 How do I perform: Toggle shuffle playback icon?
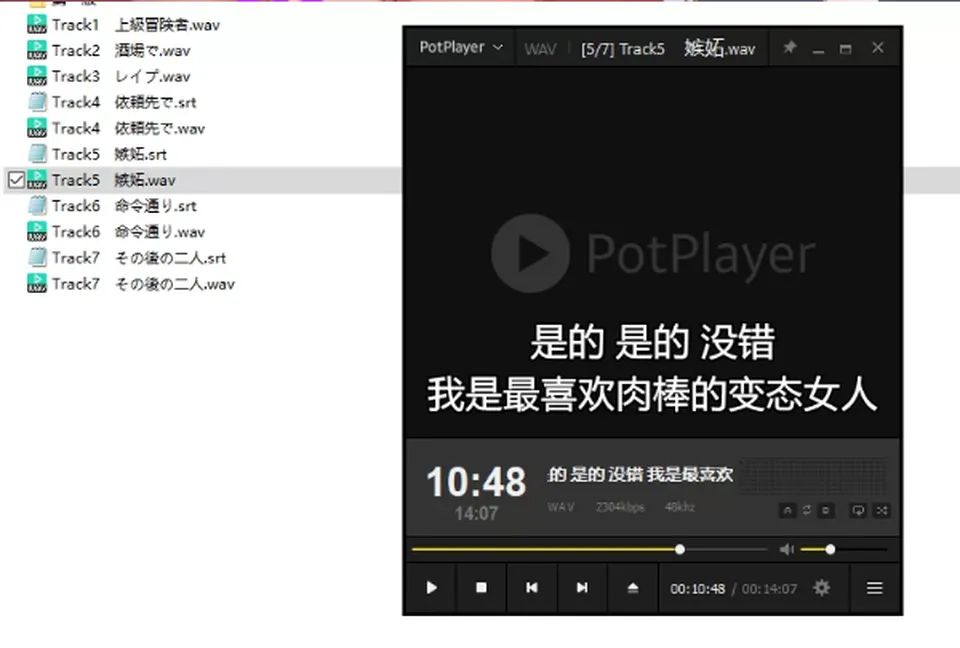click(x=882, y=510)
